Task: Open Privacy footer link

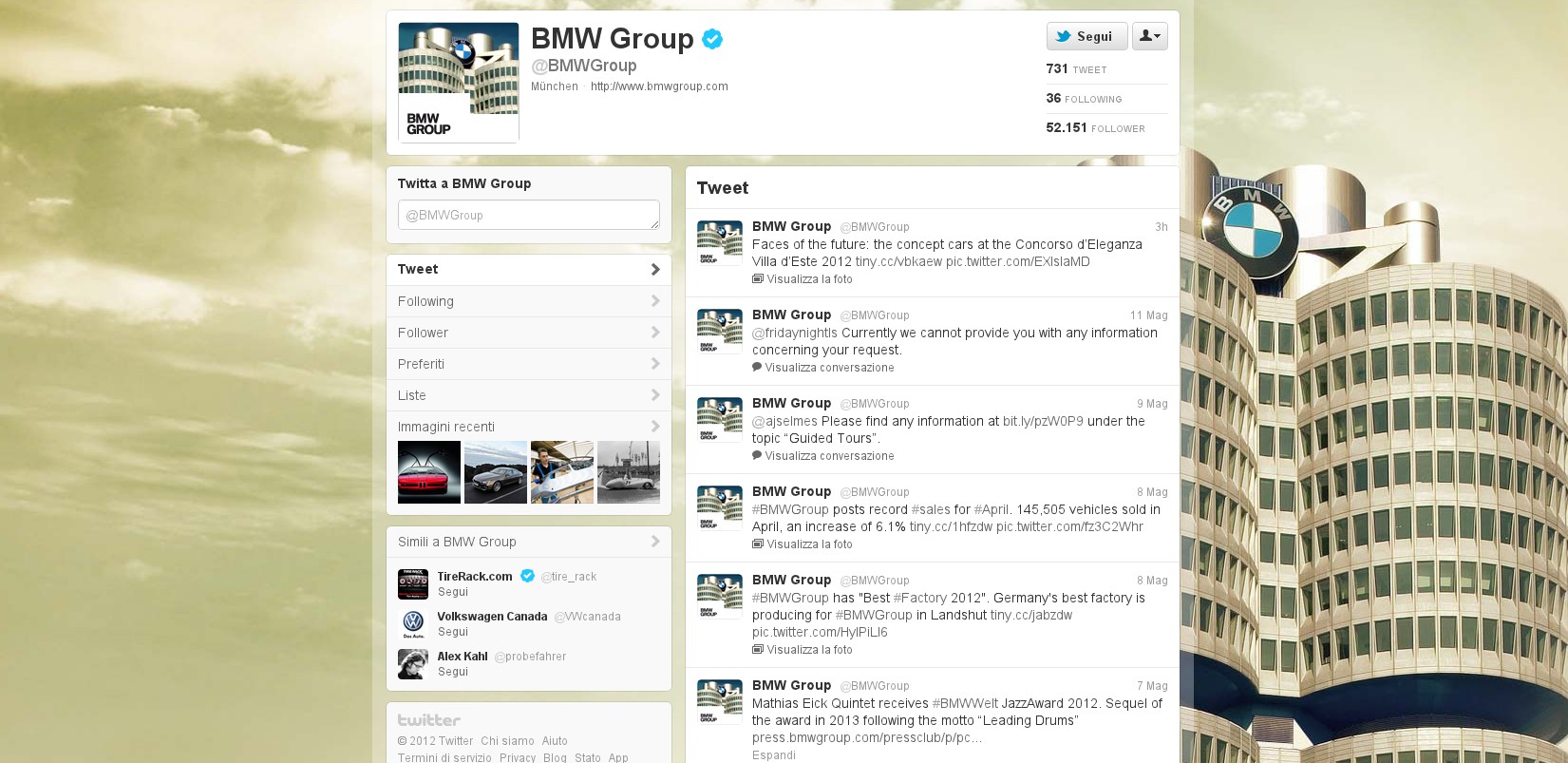Action: [x=518, y=757]
